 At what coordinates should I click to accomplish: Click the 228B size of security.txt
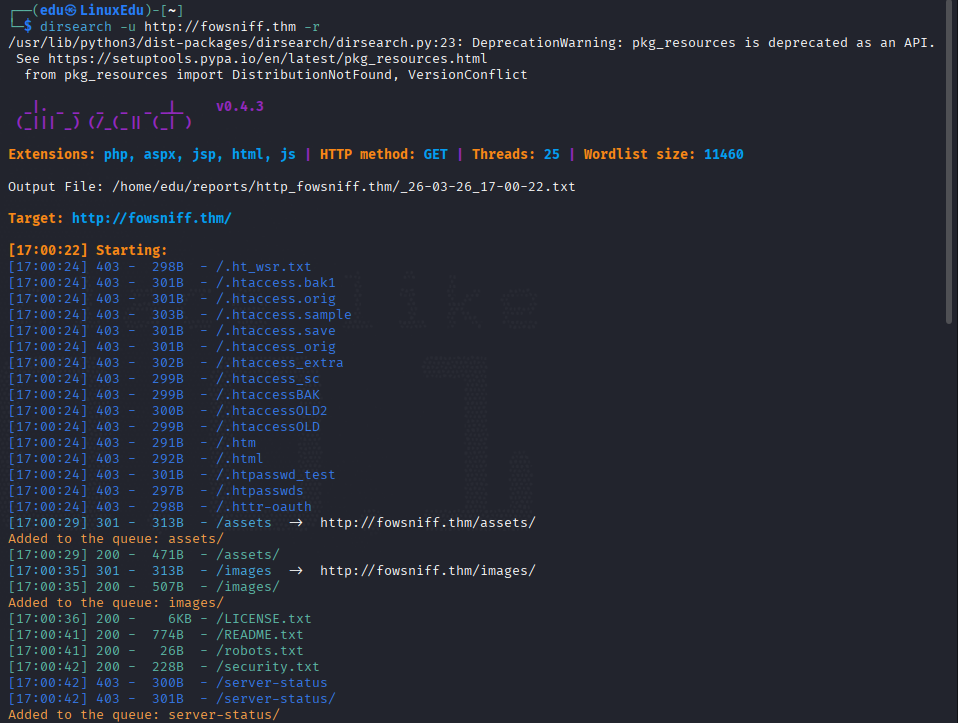167,666
